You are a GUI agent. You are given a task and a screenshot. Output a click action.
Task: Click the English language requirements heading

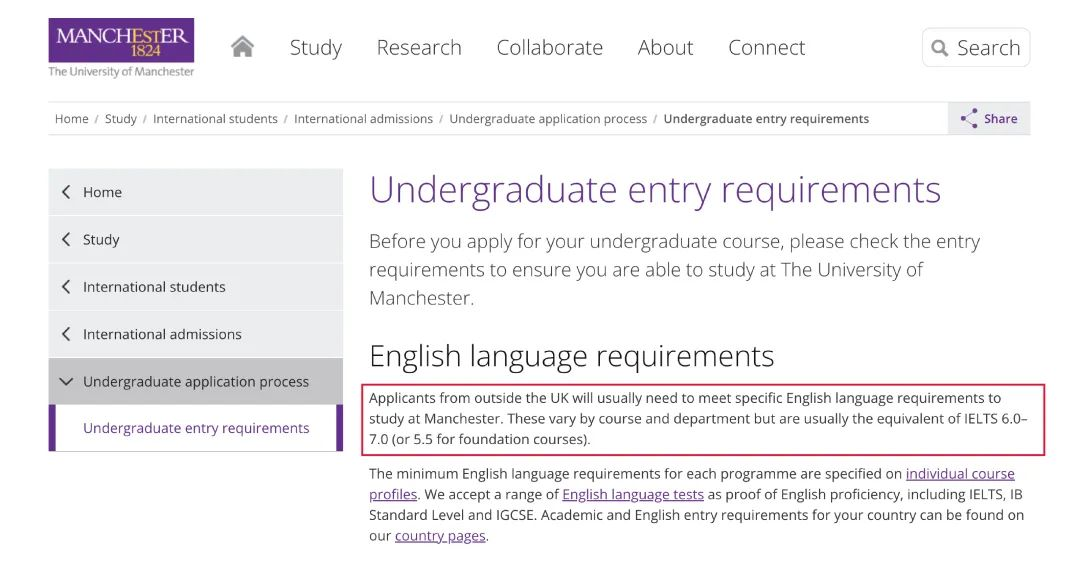pos(572,356)
